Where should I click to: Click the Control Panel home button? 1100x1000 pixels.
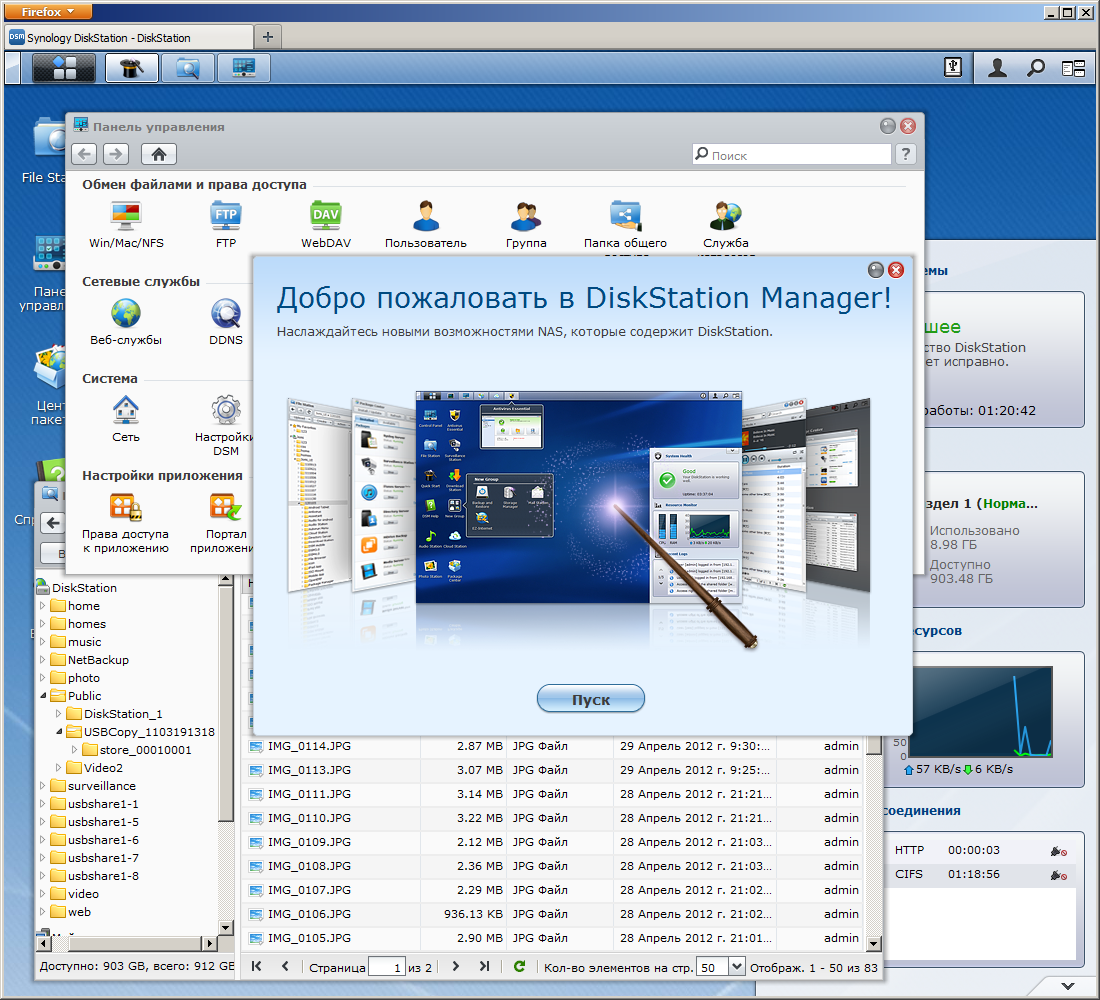pos(159,154)
